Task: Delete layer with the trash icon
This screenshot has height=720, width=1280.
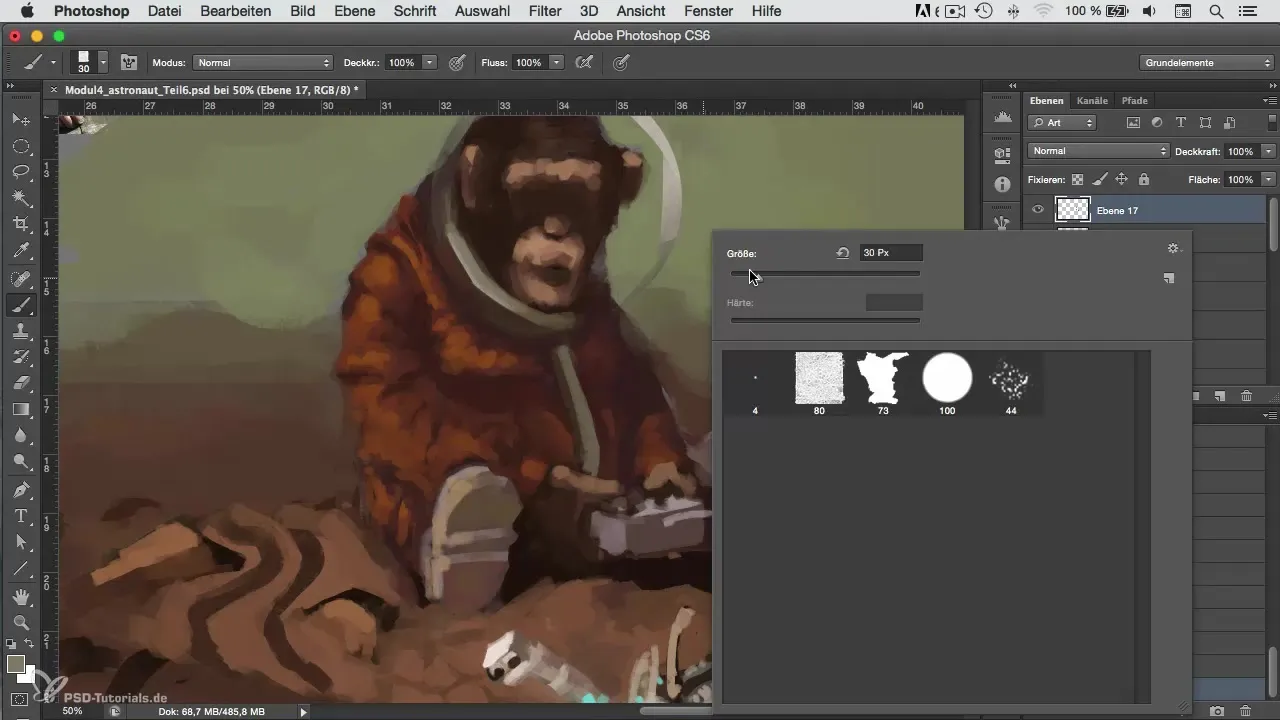Action: (1246, 396)
